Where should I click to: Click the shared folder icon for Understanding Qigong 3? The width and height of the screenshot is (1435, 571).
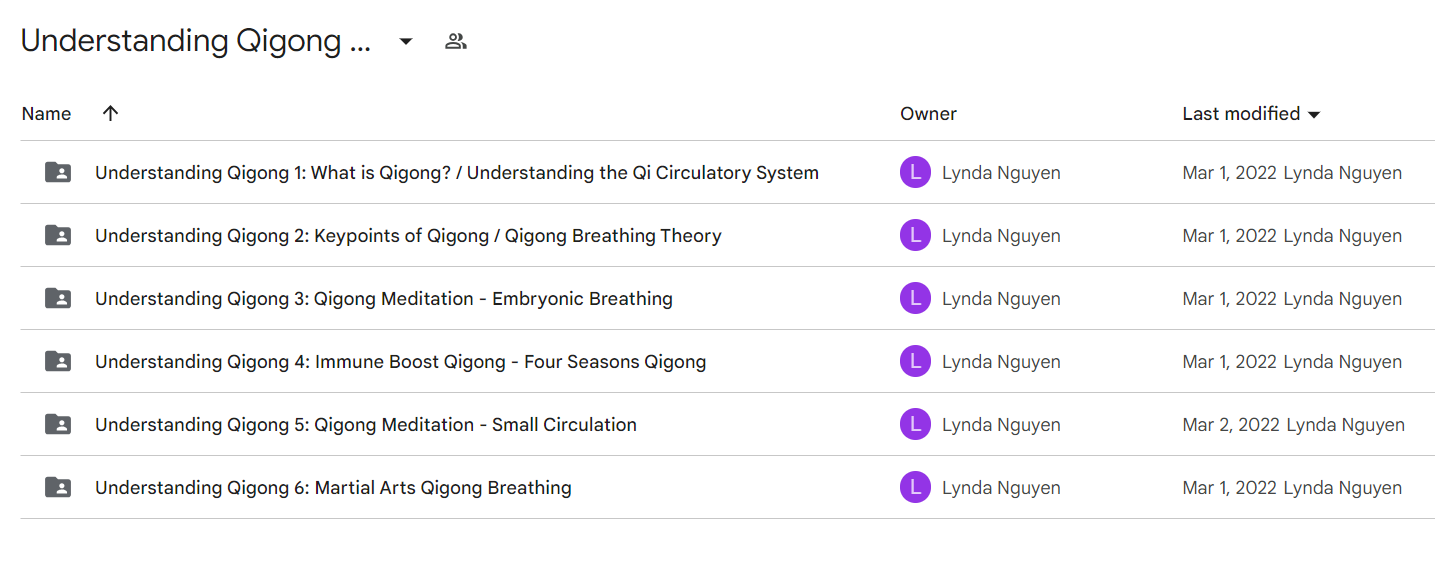tap(59, 298)
